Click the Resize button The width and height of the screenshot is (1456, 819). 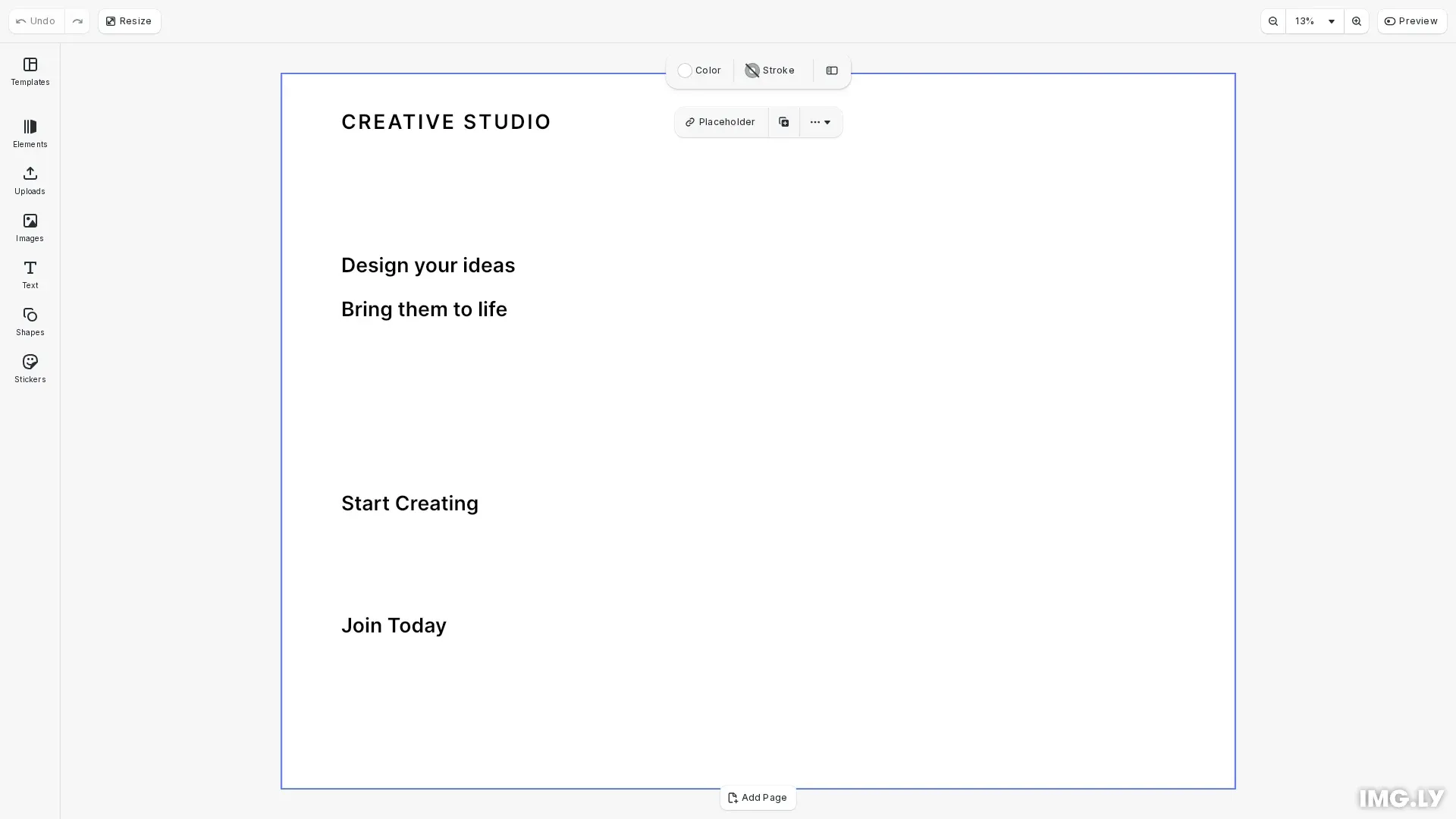129,21
